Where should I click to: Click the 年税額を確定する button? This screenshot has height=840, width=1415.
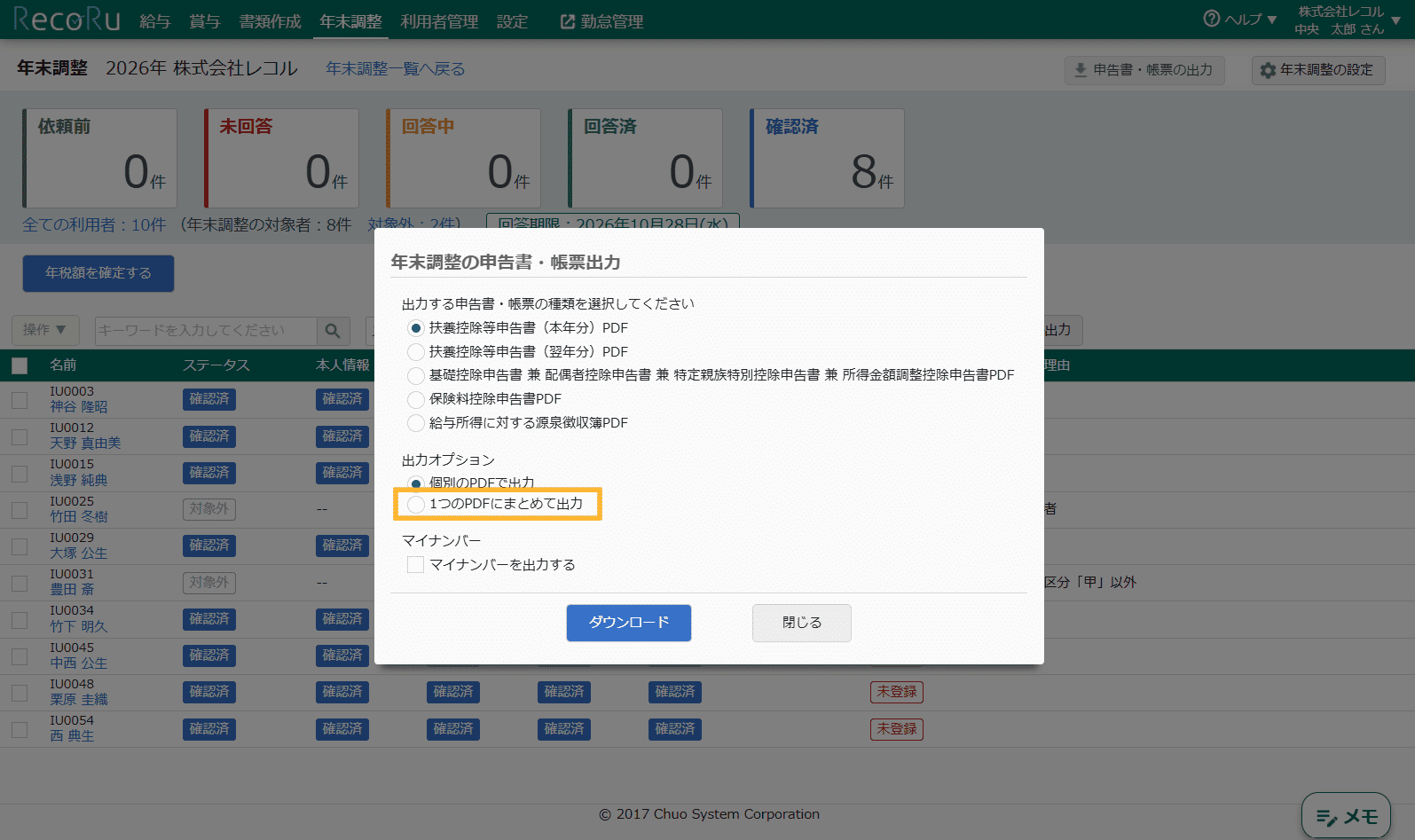(98, 273)
